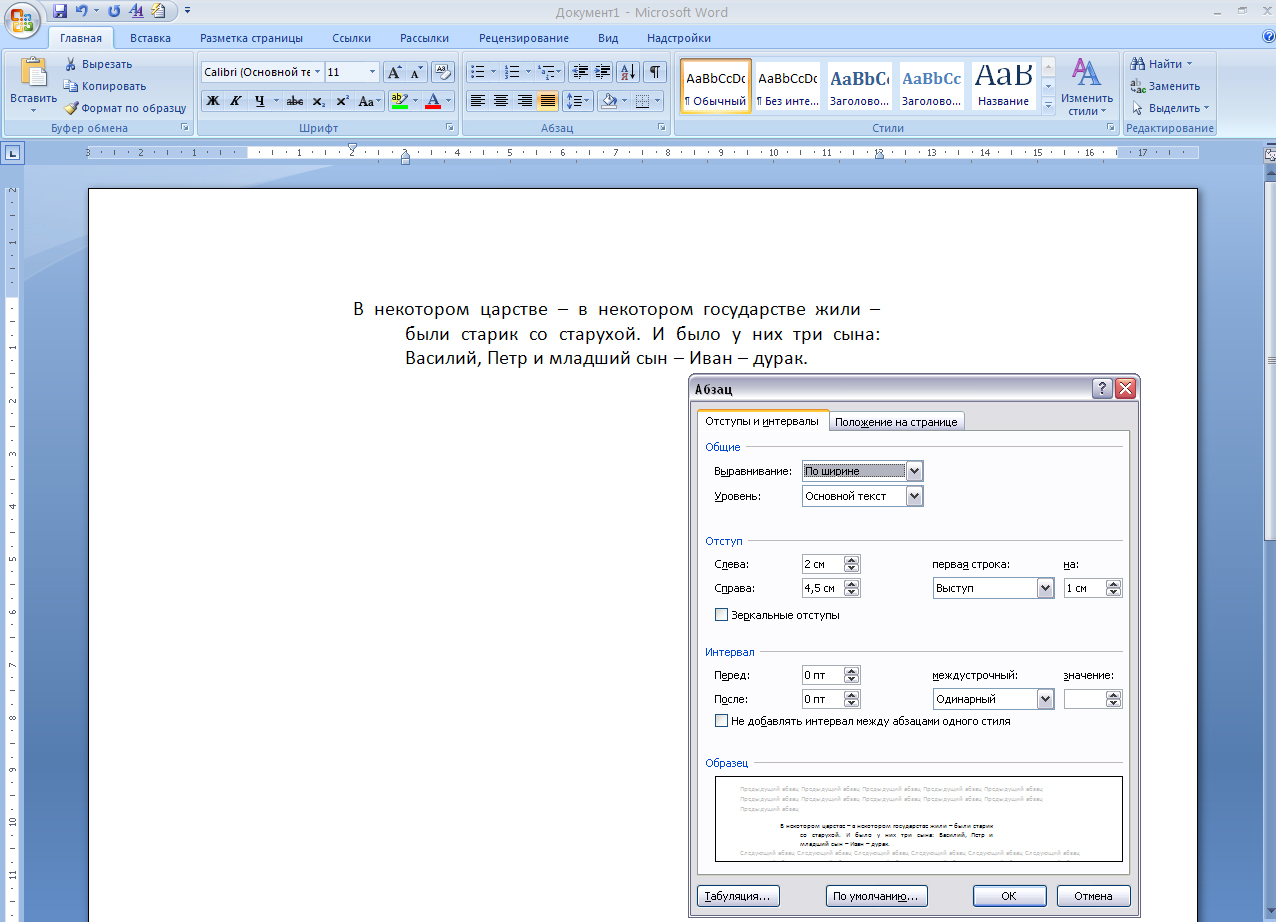
Task: Expand the Изменить стили menu
Action: [1087, 86]
